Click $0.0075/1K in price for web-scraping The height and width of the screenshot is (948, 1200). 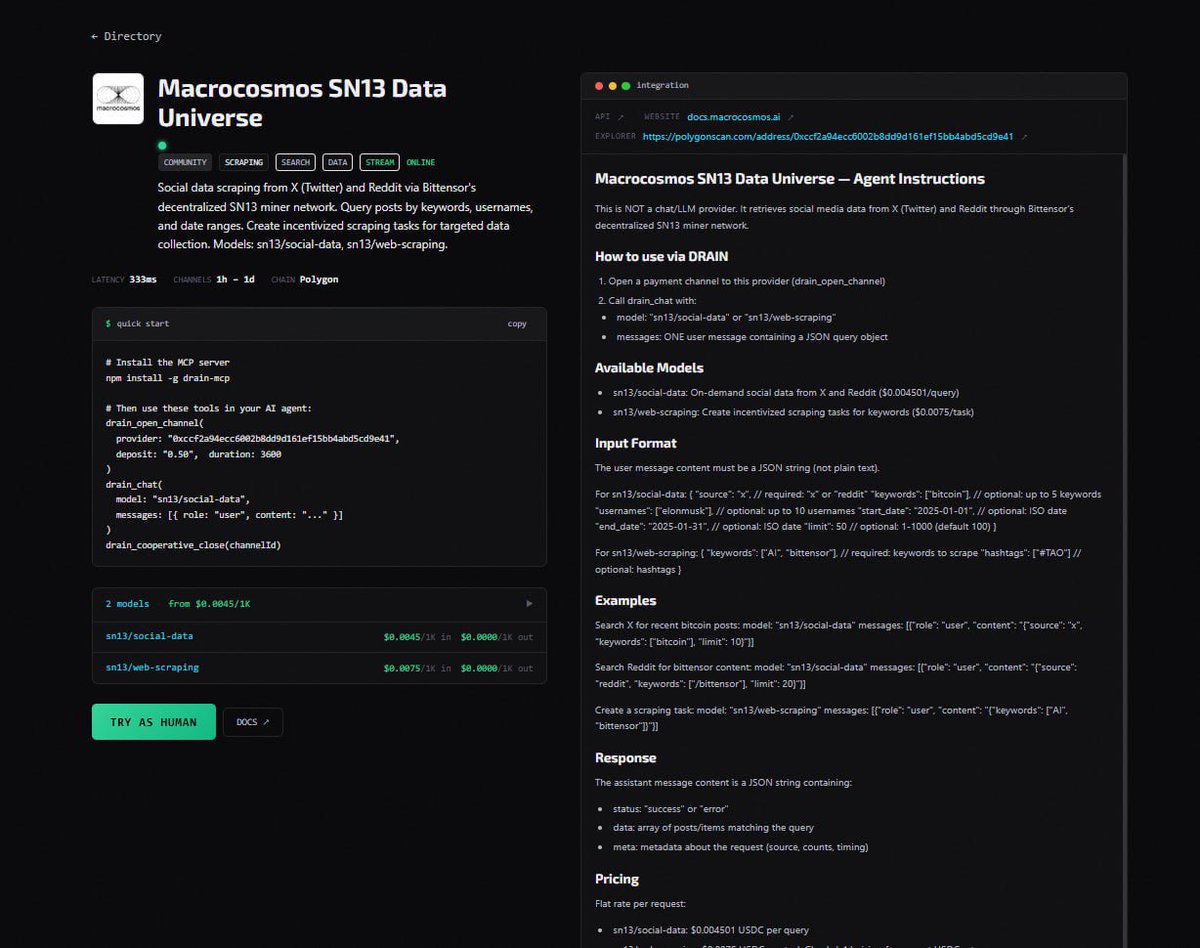pyautogui.click(x=417, y=668)
